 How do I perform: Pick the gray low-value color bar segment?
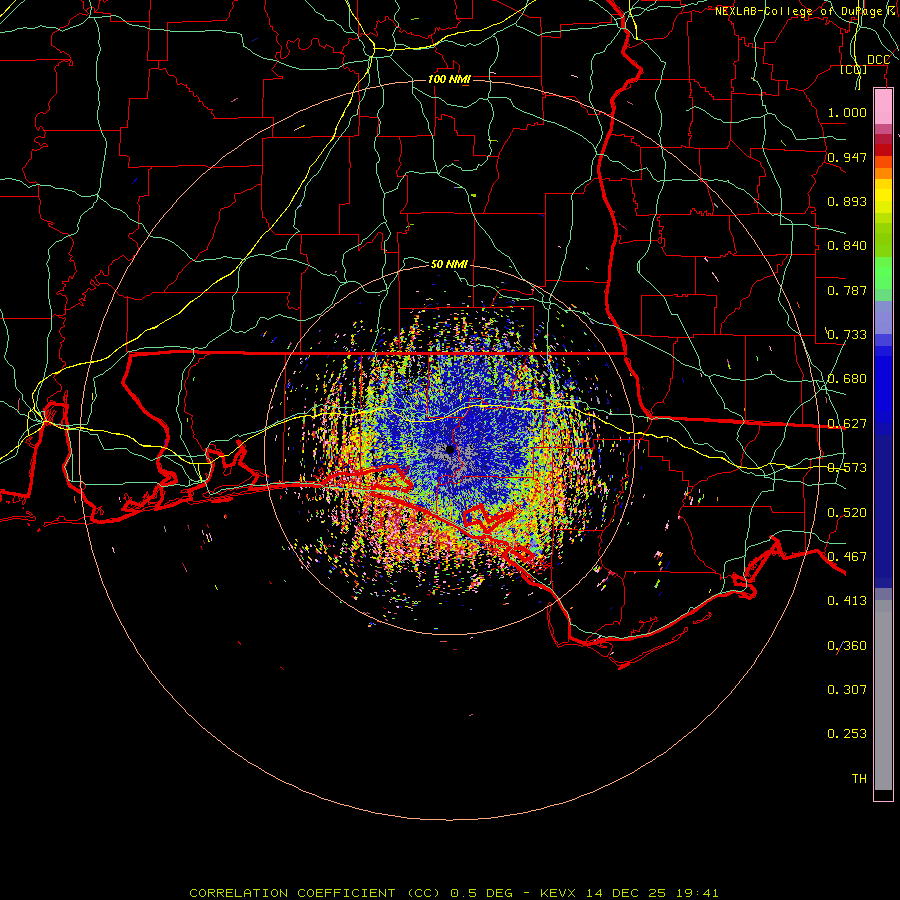click(x=883, y=695)
